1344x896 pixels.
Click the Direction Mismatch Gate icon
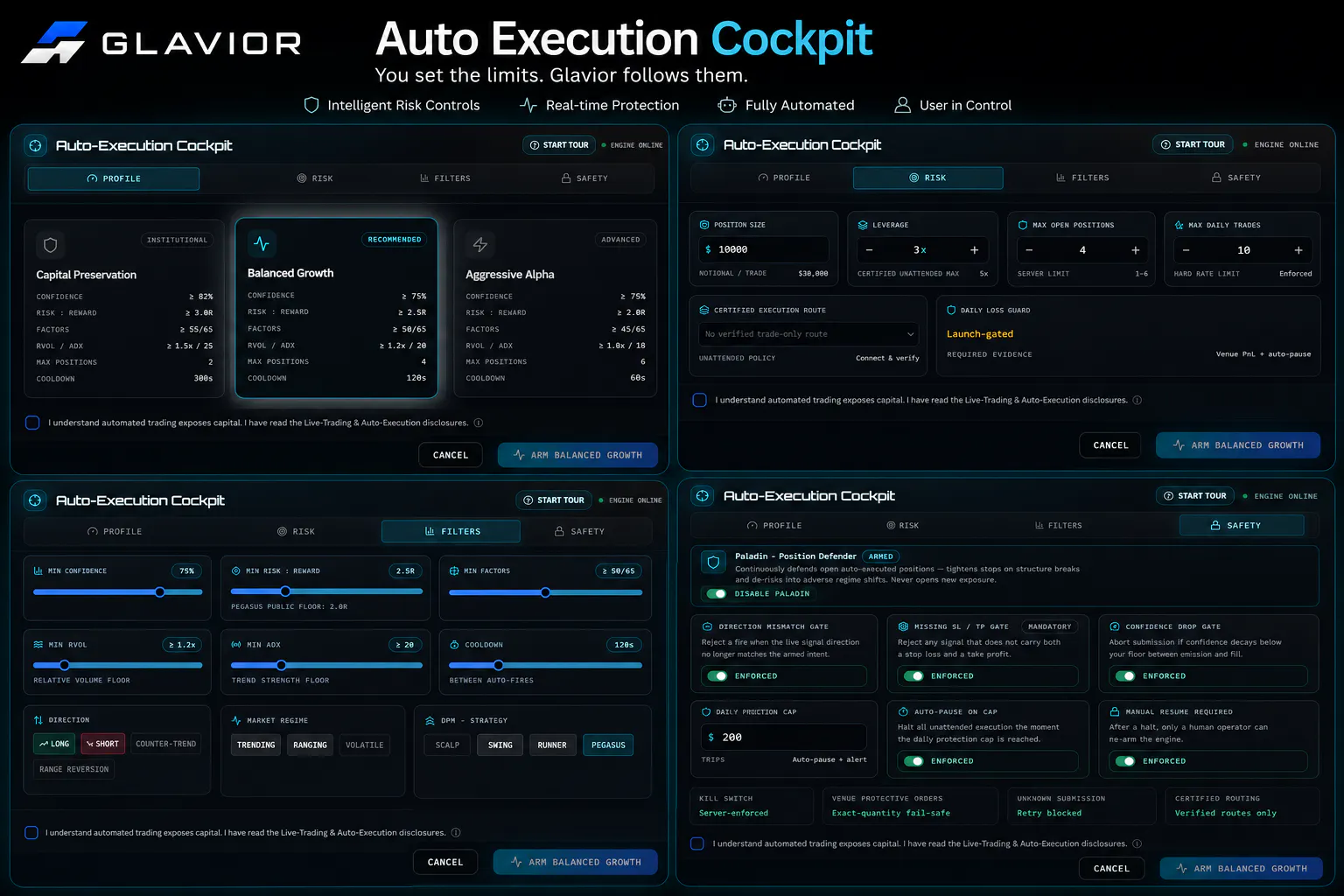(x=707, y=626)
